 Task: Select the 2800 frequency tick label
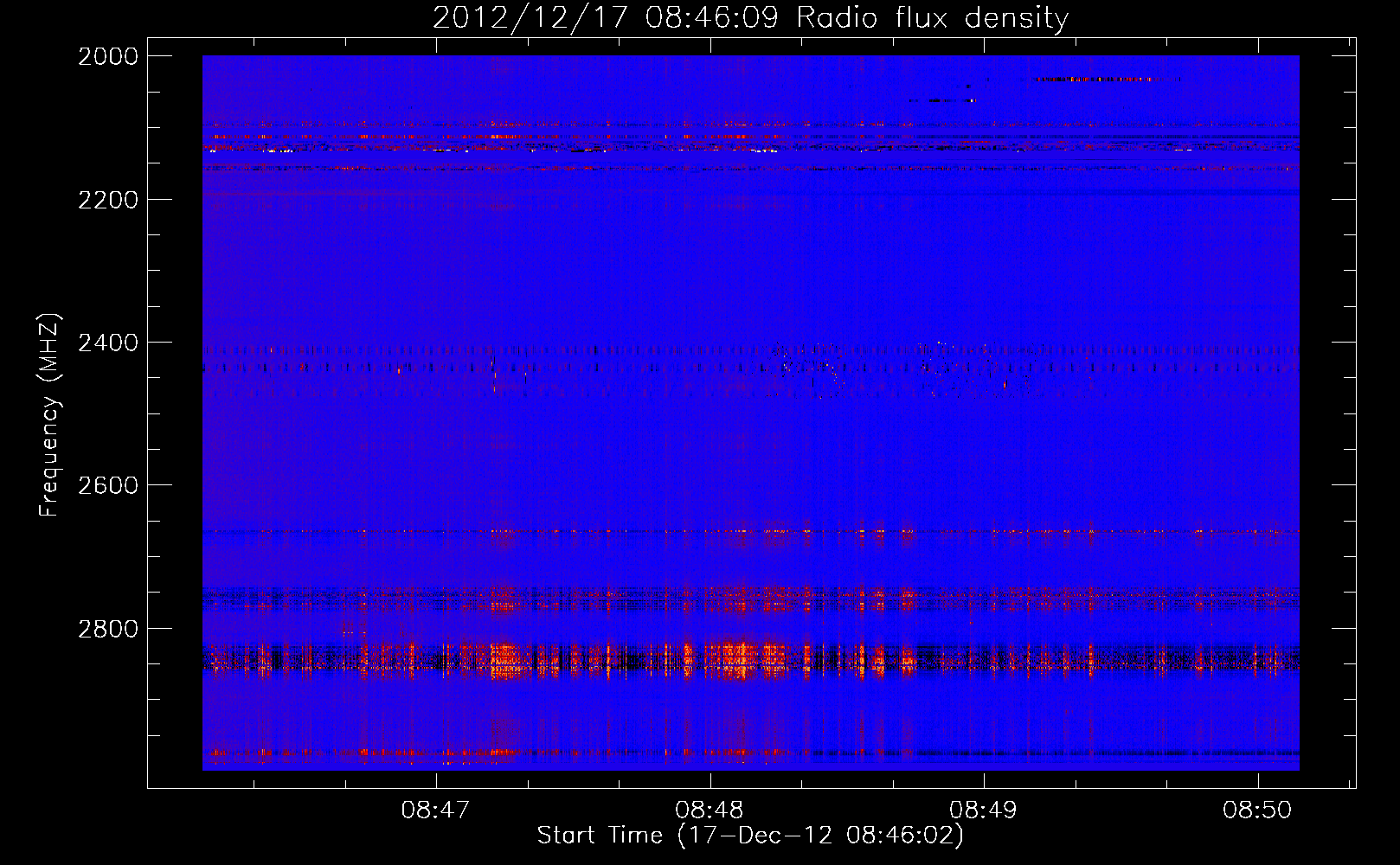pyautogui.click(x=108, y=628)
